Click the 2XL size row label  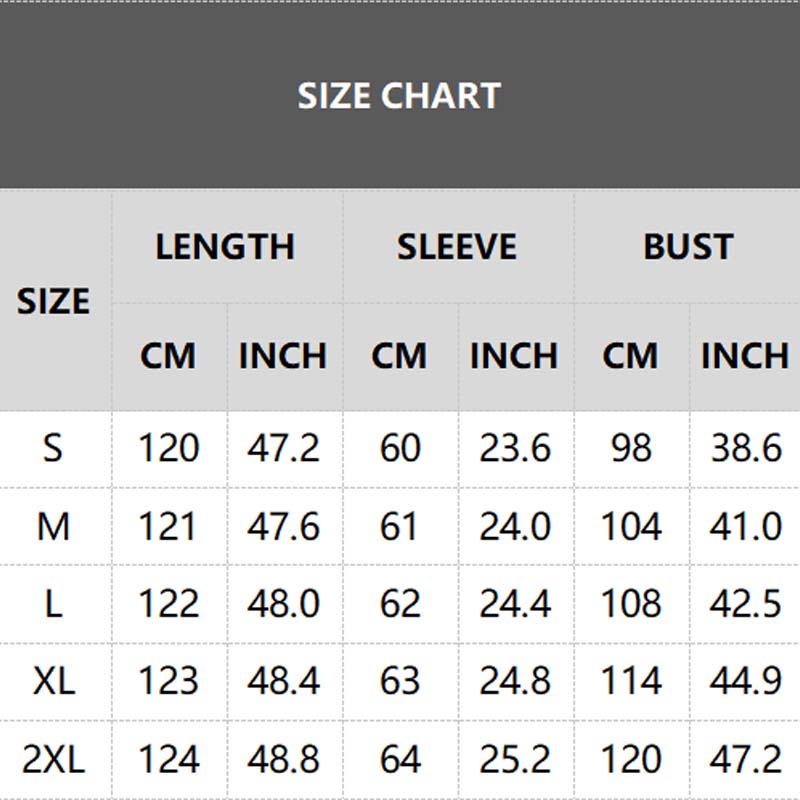[x=53, y=760]
